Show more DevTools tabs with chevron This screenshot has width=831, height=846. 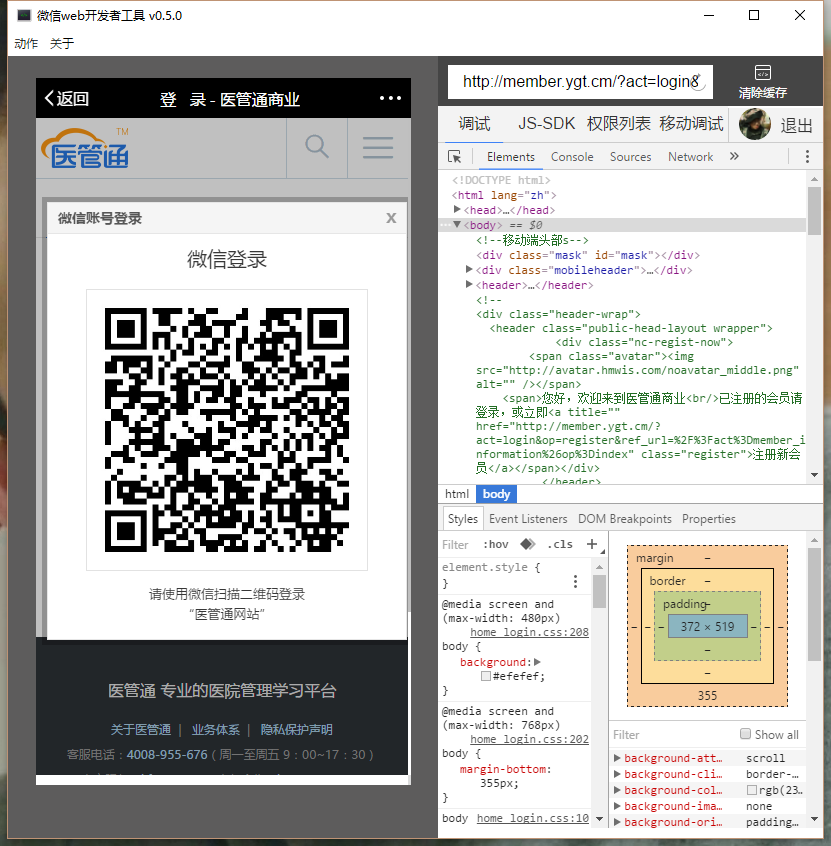click(734, 157)
